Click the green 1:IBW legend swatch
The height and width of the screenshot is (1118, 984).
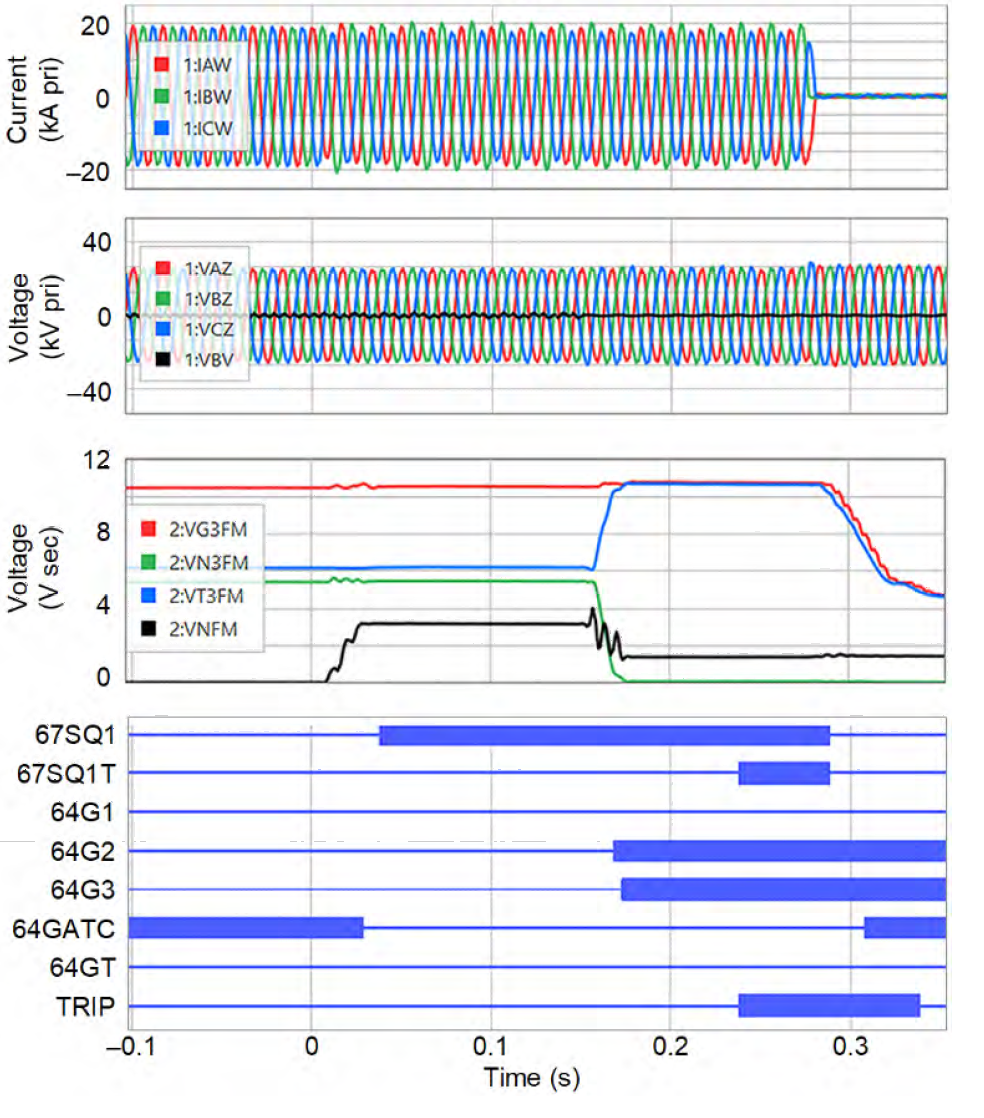[x=162, y=96]
